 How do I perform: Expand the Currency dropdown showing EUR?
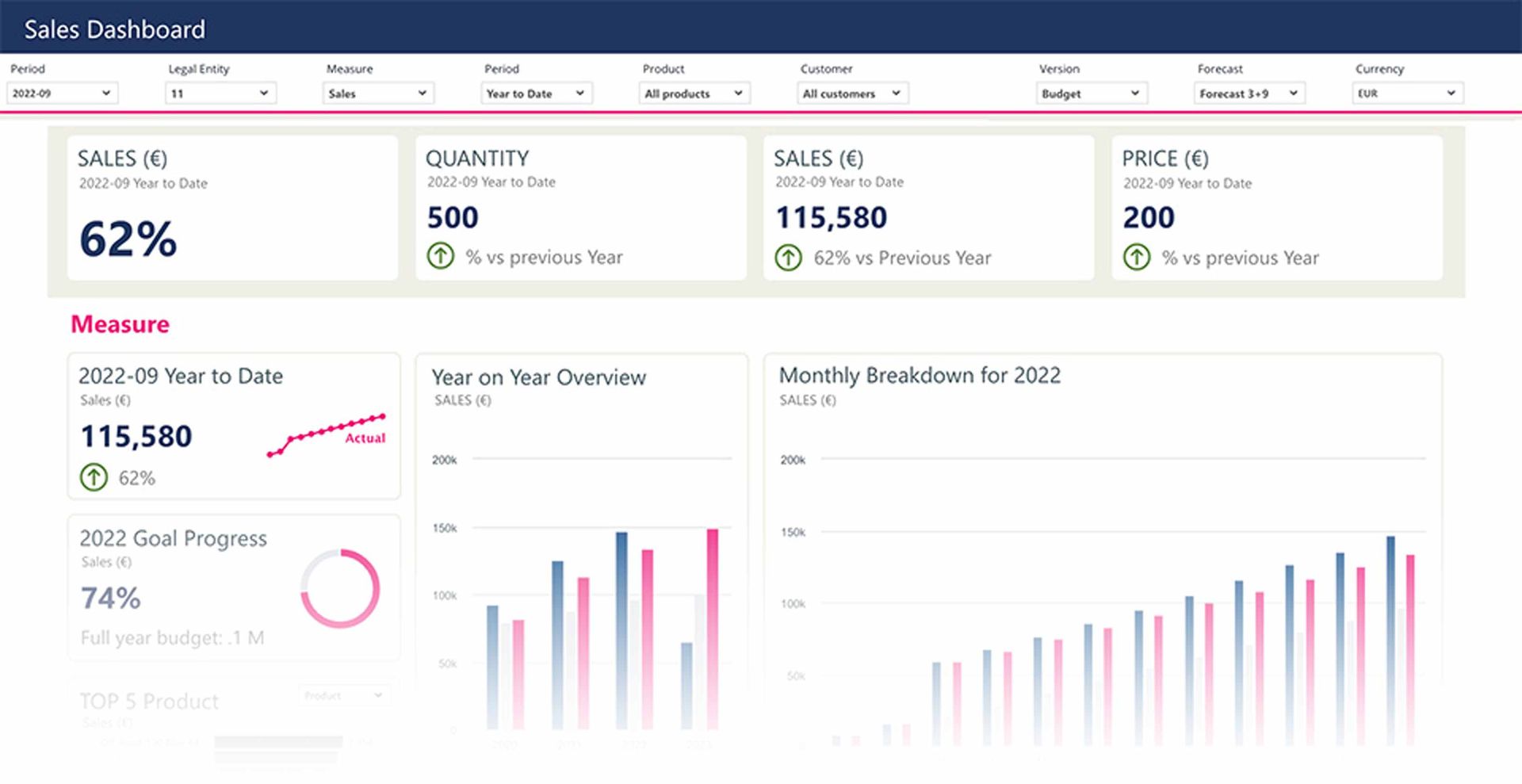(x=1407, y=94)
